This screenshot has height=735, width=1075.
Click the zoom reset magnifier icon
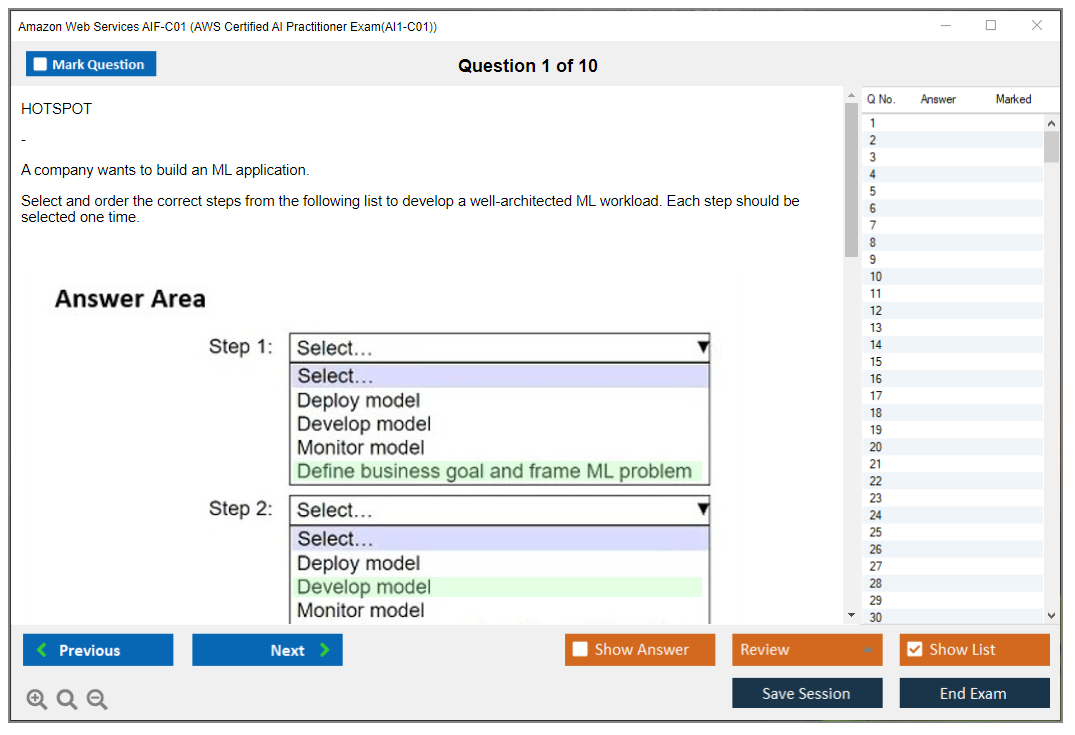(67, 700)
